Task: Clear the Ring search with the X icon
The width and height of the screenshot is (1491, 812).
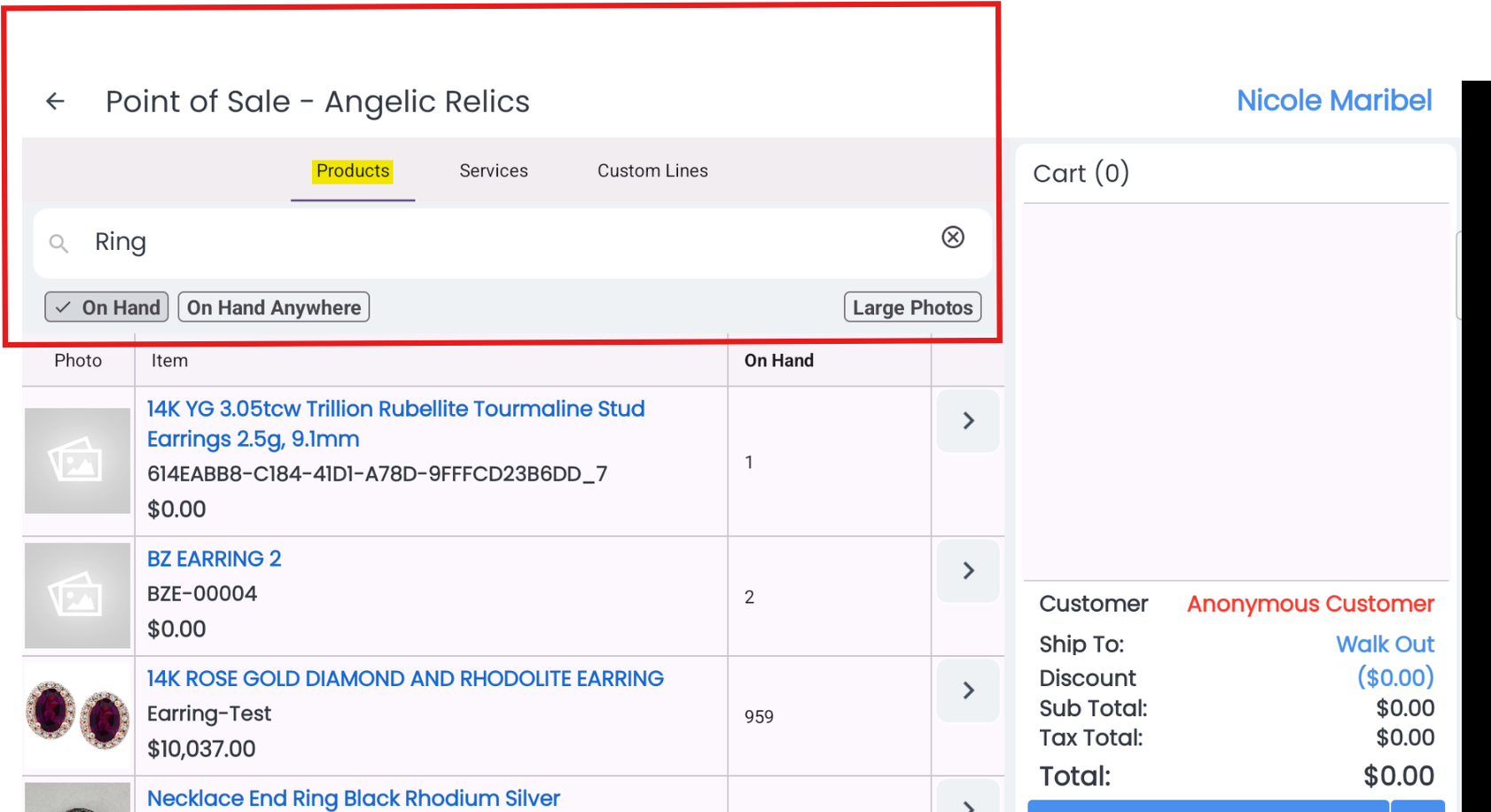Action: (953, 237)
